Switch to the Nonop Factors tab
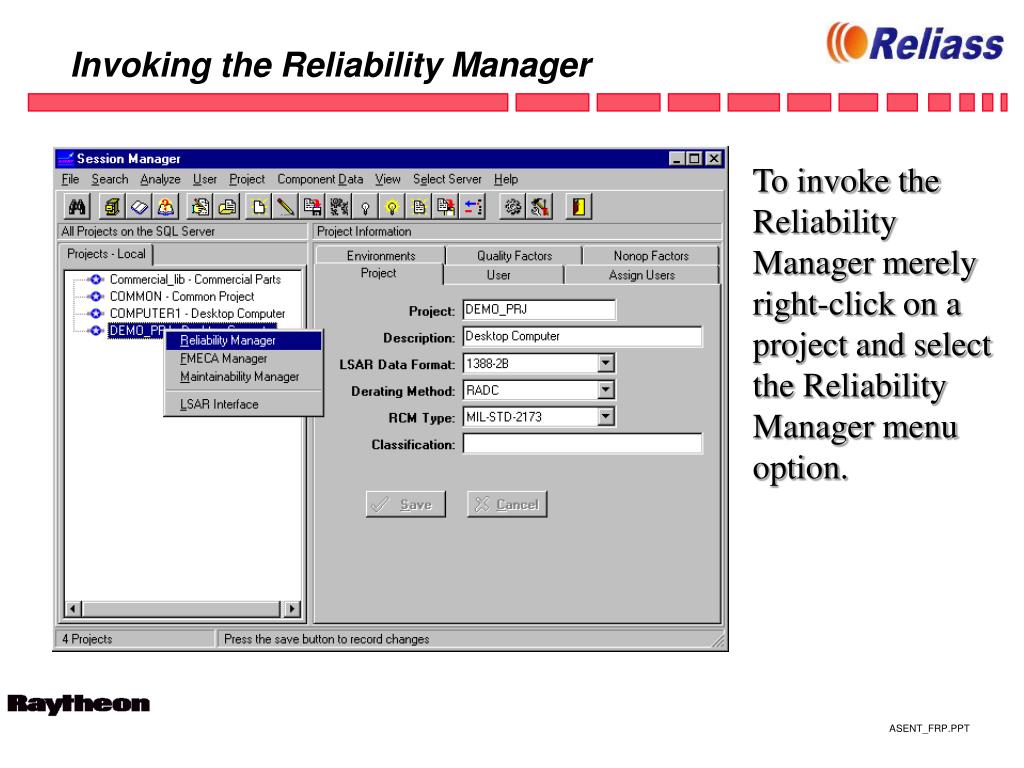This screenshot has width=1024, height=768. [651, 256]
